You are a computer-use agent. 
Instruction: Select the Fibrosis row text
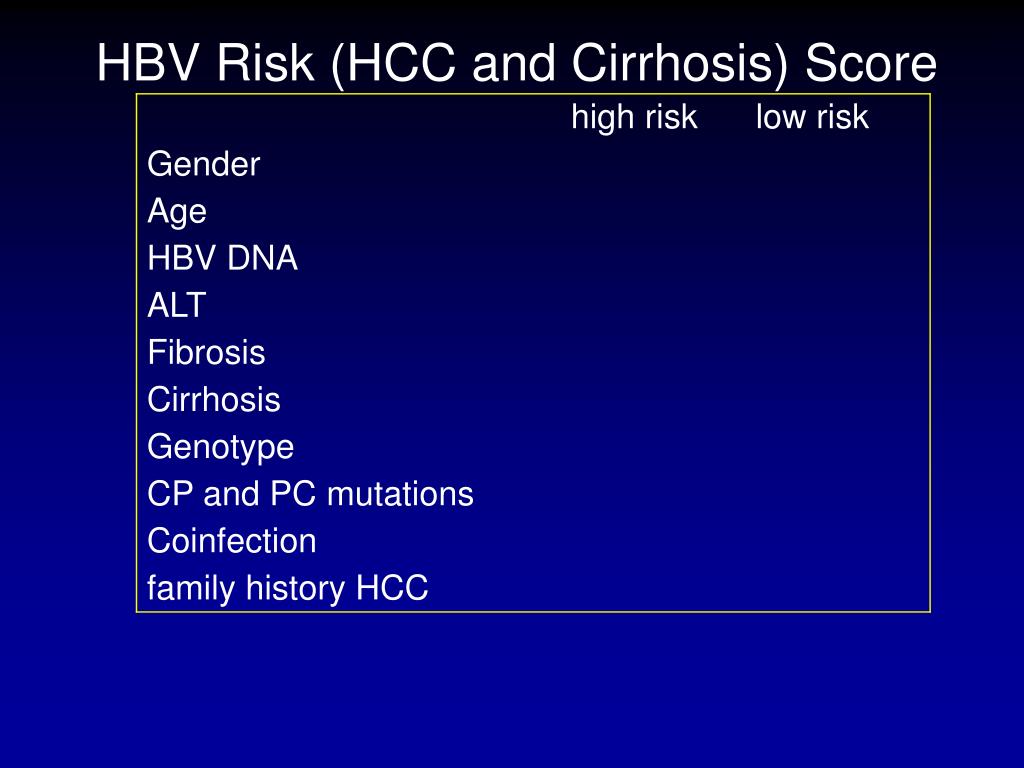(206, 353)
